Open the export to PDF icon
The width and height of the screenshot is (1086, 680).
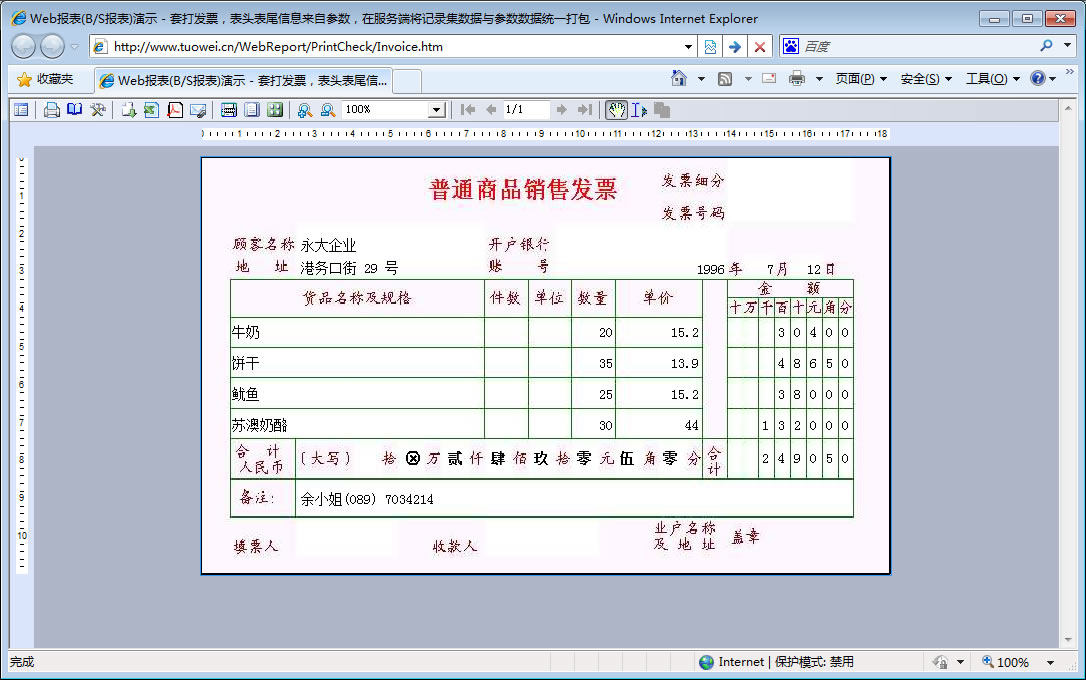tap(174, 110)
